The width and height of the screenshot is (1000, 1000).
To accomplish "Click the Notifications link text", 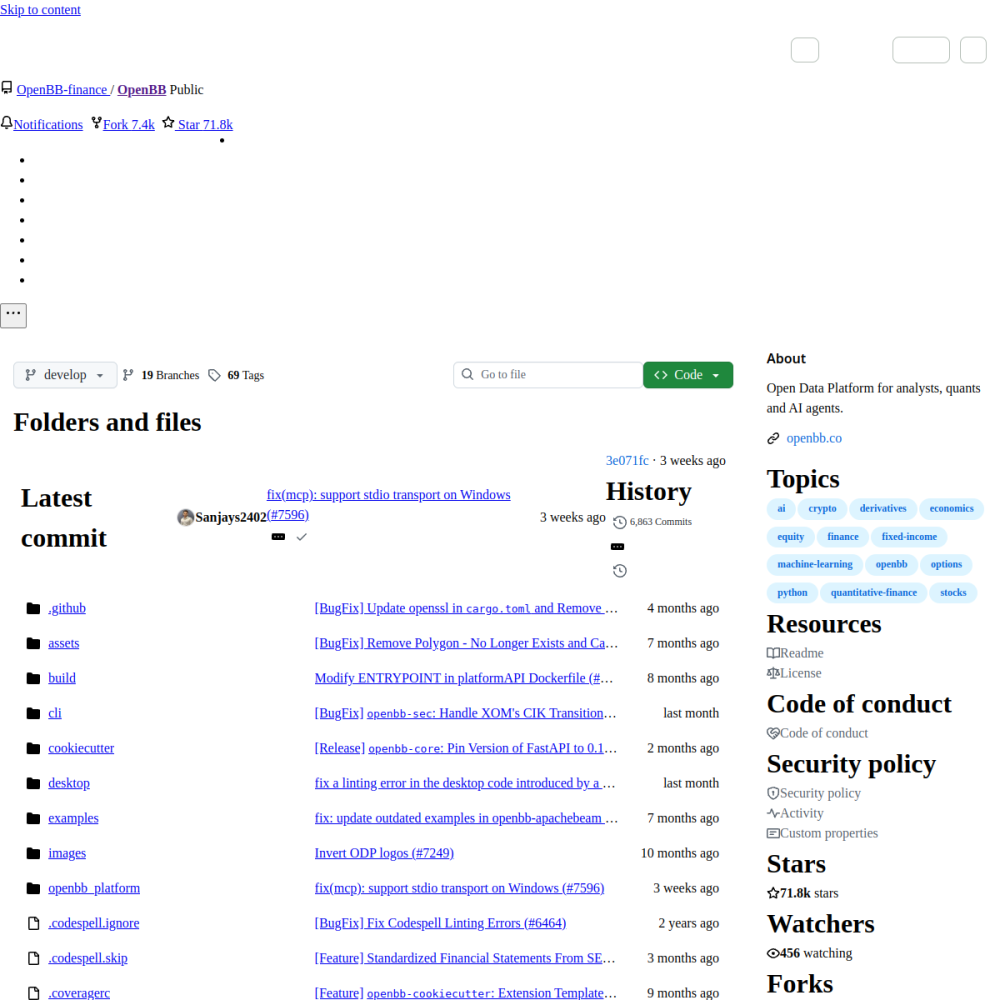I will (48, 125).
